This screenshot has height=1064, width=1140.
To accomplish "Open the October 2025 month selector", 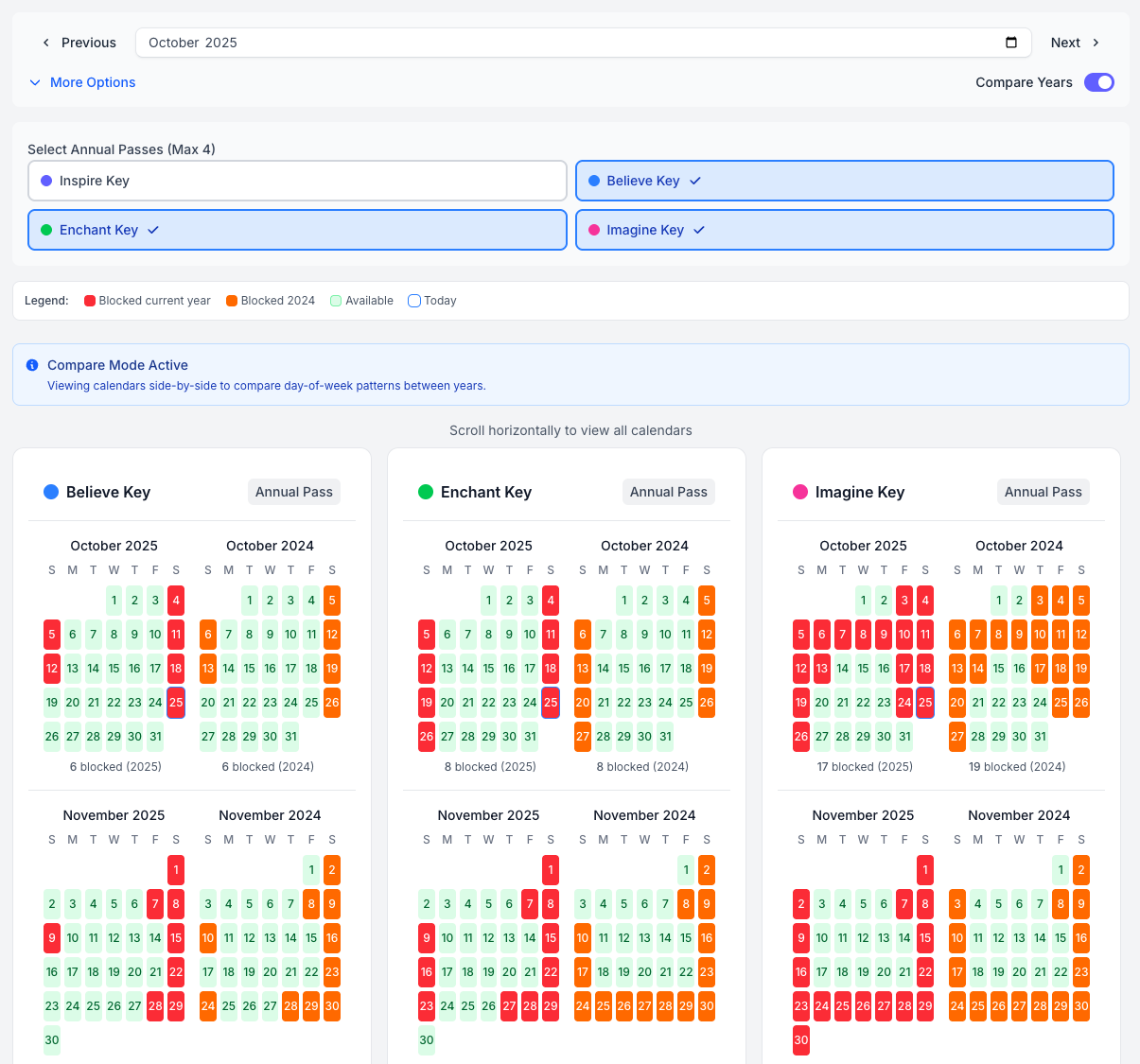I will pyautogui.click(x=568, y=43).
